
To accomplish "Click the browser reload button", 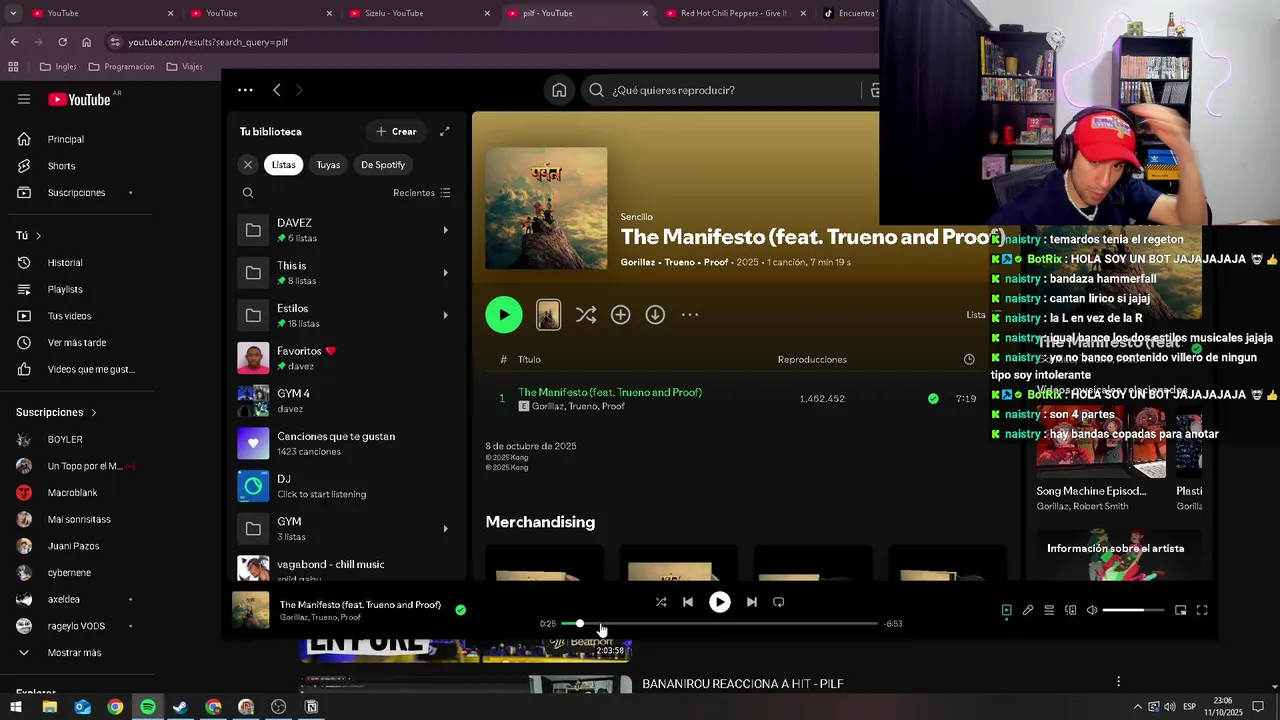I will click(x=62, y=42).
